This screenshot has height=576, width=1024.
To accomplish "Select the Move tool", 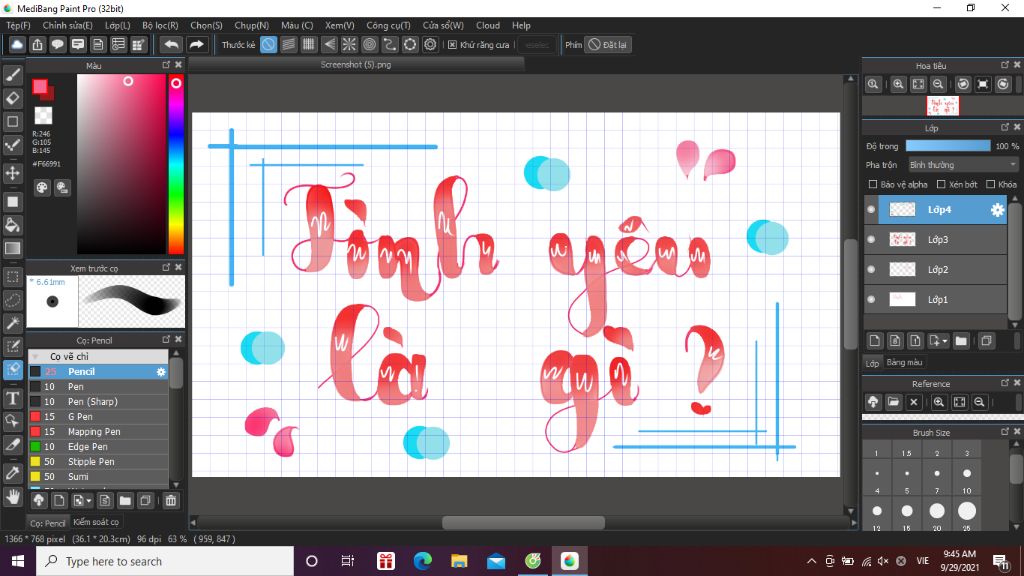I will point(12,173).
